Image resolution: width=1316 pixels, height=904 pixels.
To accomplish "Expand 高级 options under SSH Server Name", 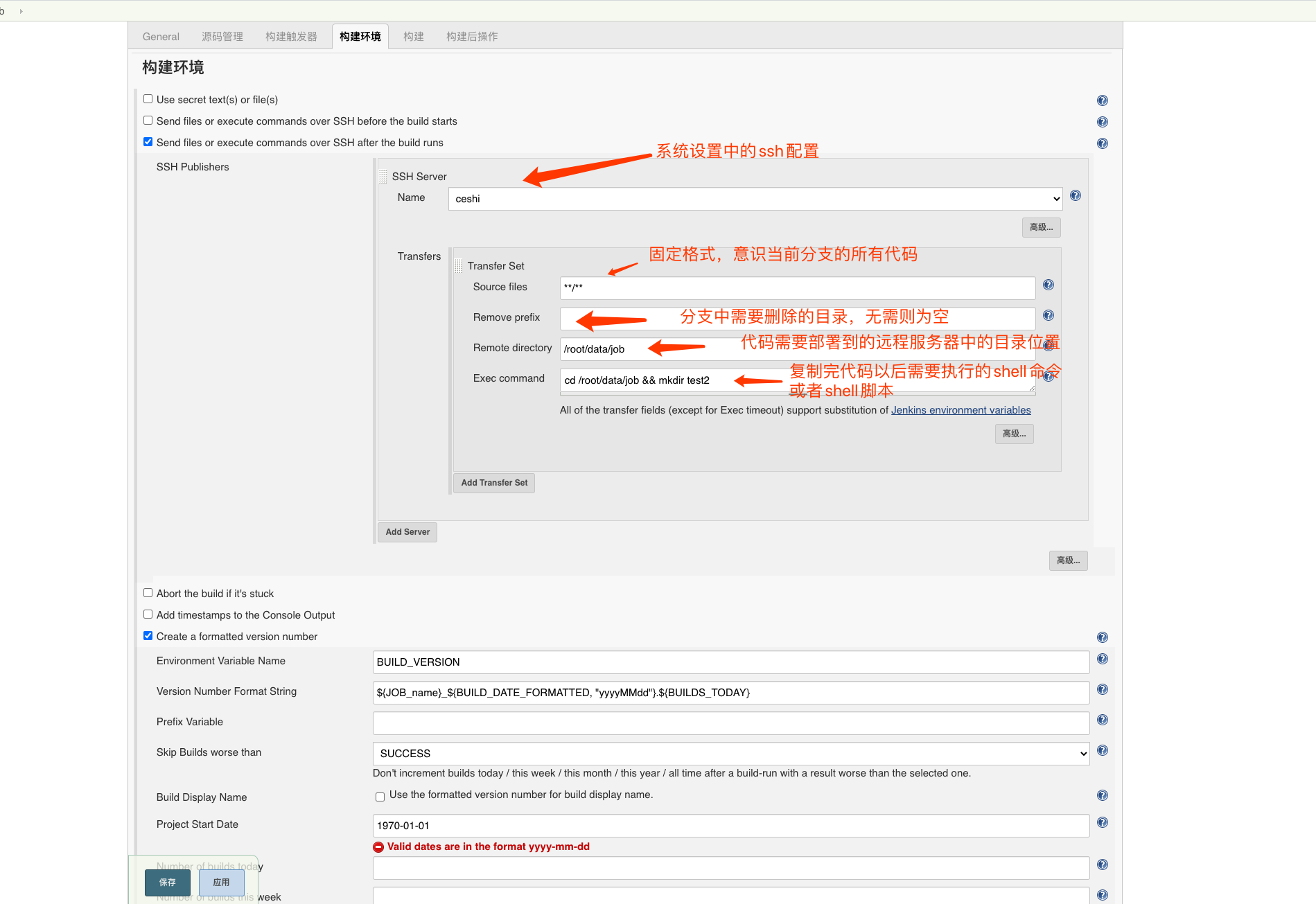I will 1041,227.
